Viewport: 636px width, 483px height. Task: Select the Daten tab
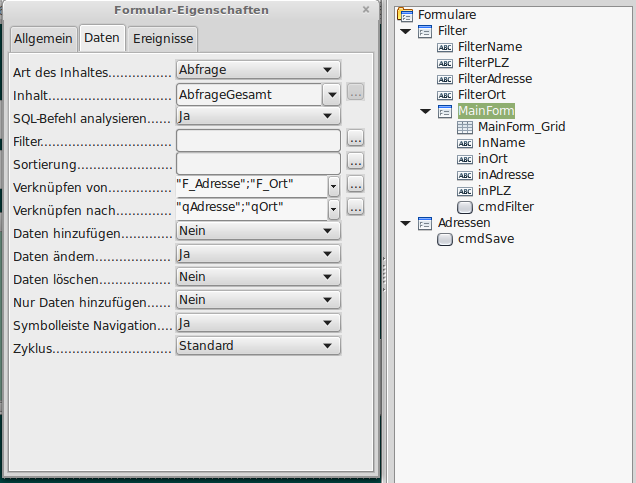[102, 38]
